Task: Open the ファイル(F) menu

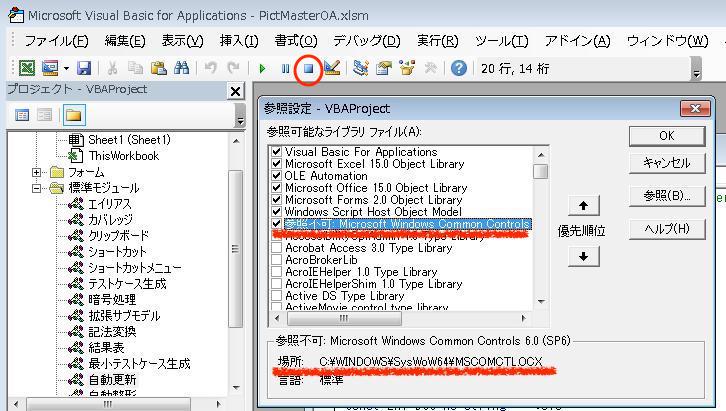Action: click(x=56, y=41)
